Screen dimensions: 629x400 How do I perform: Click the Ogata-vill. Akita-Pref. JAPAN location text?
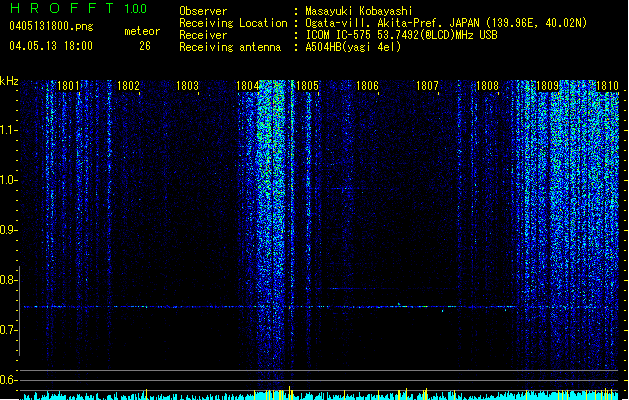pos(446,23)
